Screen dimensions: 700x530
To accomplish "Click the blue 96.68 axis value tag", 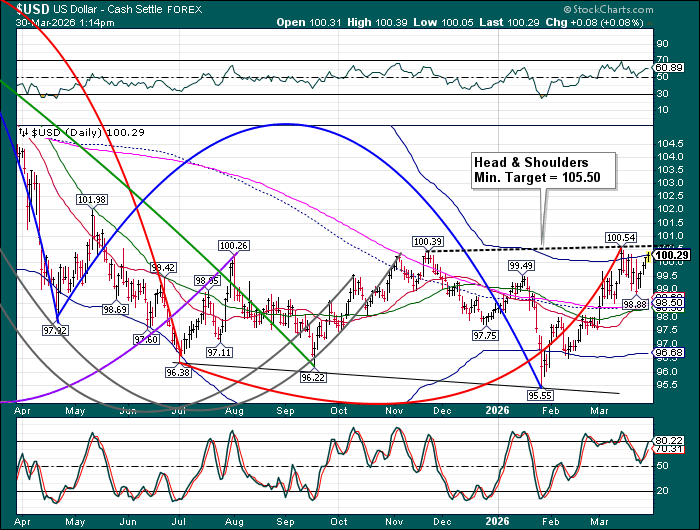I will (668, 353).
